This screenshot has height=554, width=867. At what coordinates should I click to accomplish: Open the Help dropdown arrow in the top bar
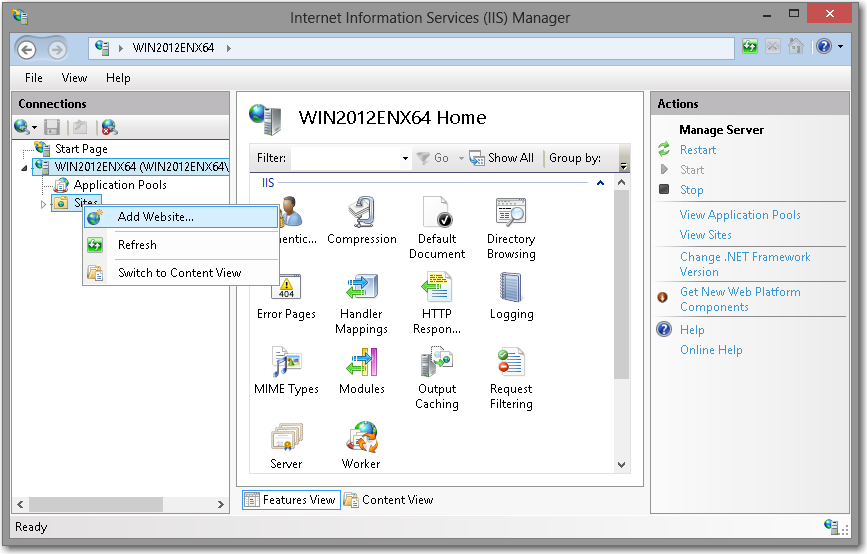(x=840, y=46)
